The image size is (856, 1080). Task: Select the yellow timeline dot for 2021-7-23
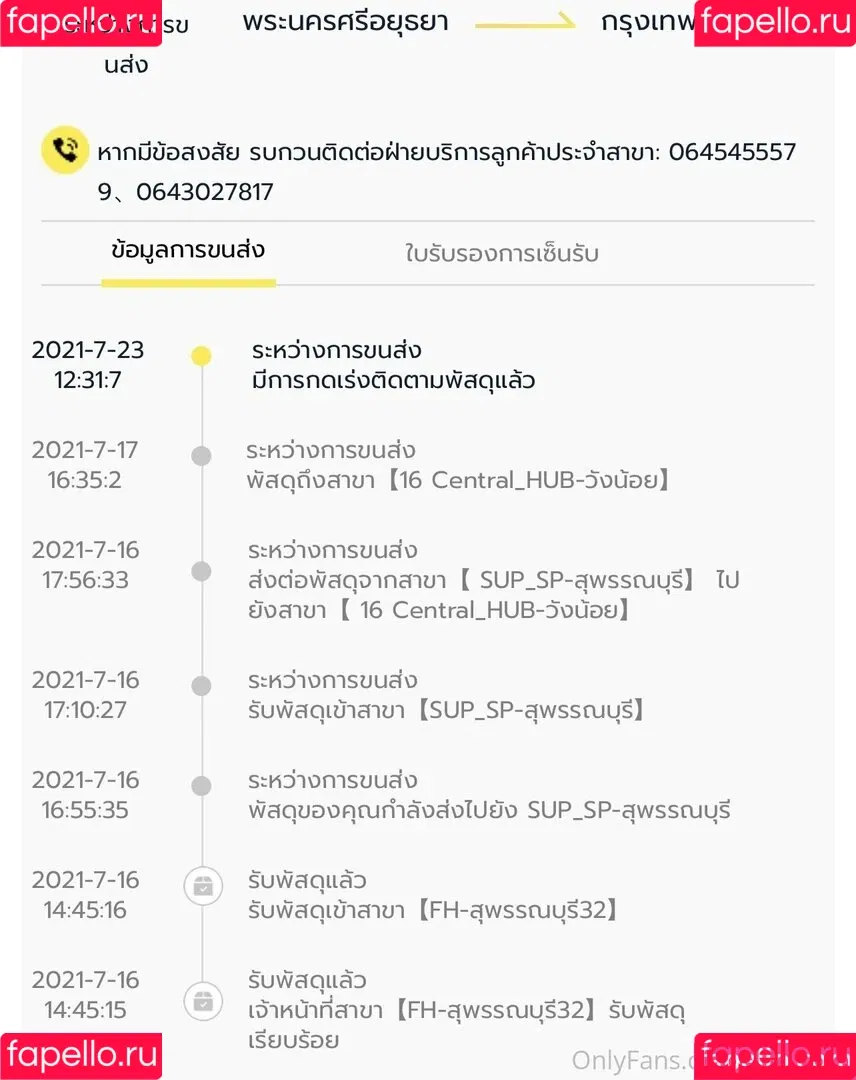[201, 356]
